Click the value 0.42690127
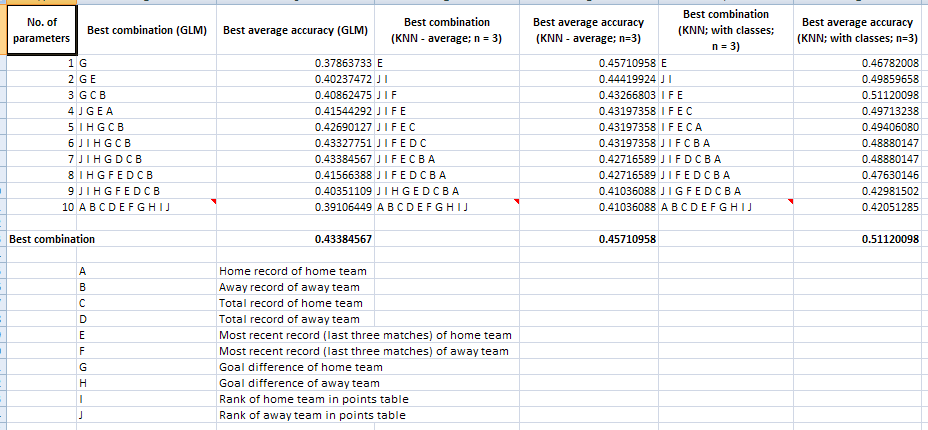 pos(343,127)
